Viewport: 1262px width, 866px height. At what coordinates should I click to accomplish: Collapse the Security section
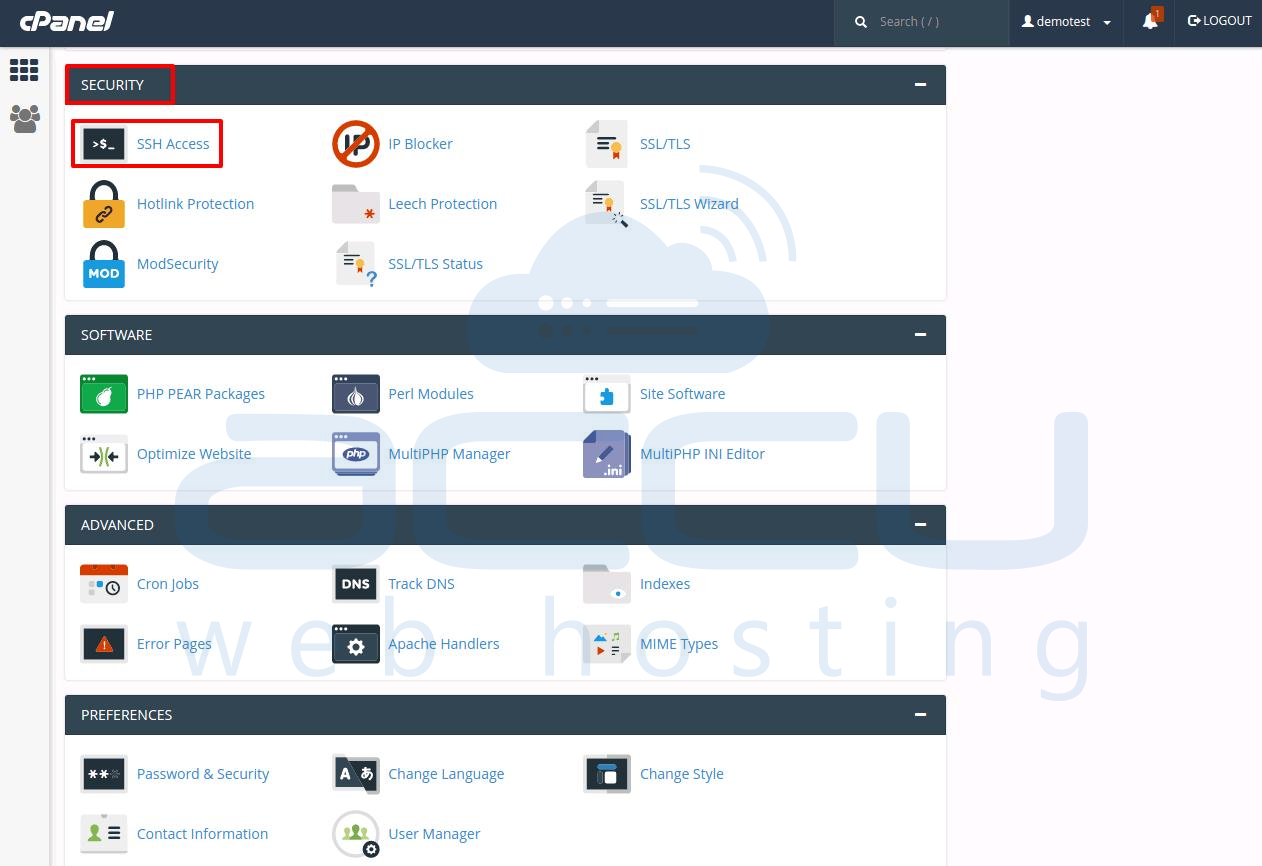tap(920, 84)
